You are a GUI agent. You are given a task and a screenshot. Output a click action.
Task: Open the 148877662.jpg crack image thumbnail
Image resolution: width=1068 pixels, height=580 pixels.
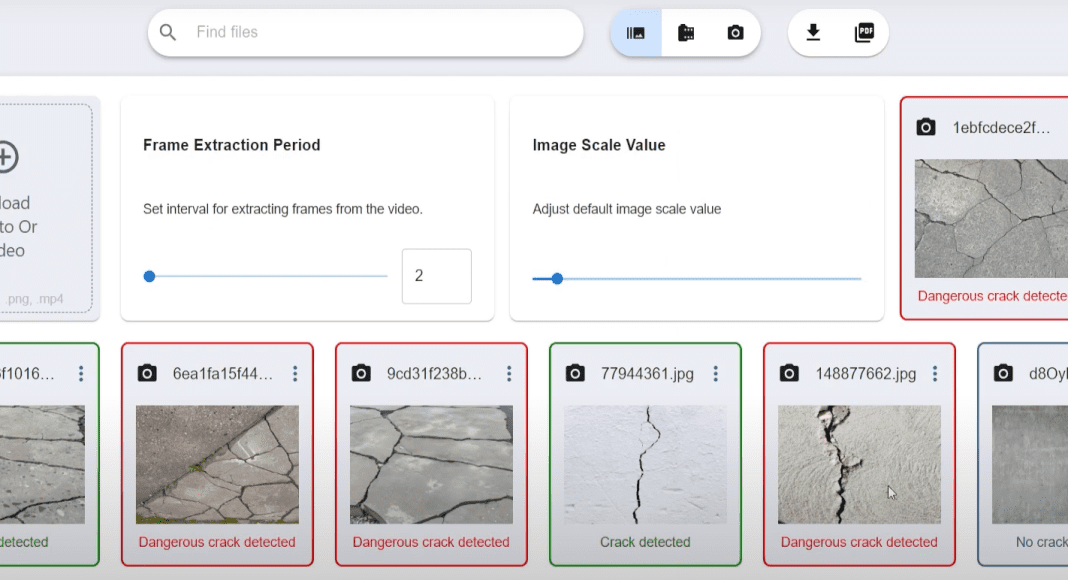coord(859,464)
